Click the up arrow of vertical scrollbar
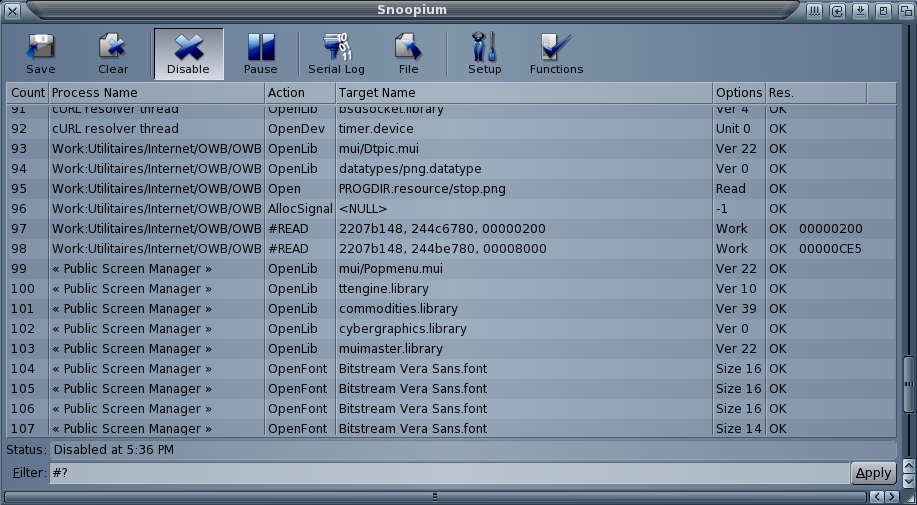Viewport: 917px width, 505px height. (908, 466)
